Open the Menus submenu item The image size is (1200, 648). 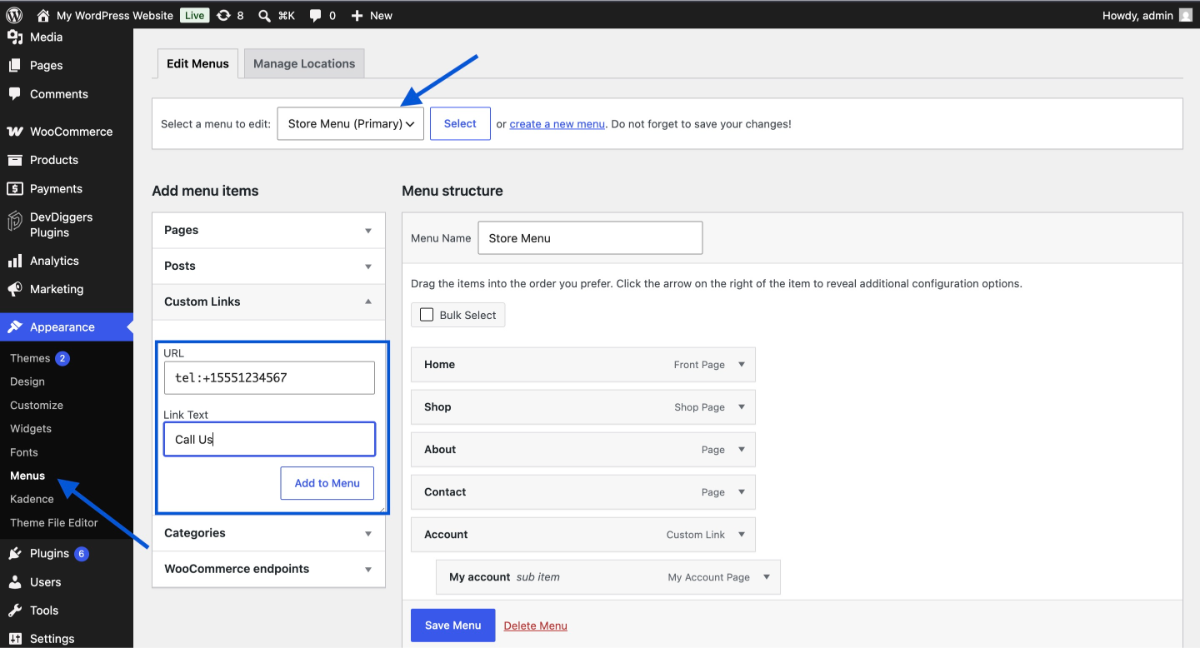click(x=27, y=476)
